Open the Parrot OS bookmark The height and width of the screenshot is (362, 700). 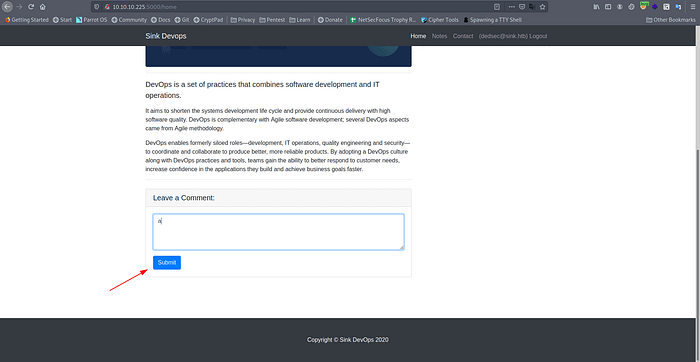(x=92, y=20)
